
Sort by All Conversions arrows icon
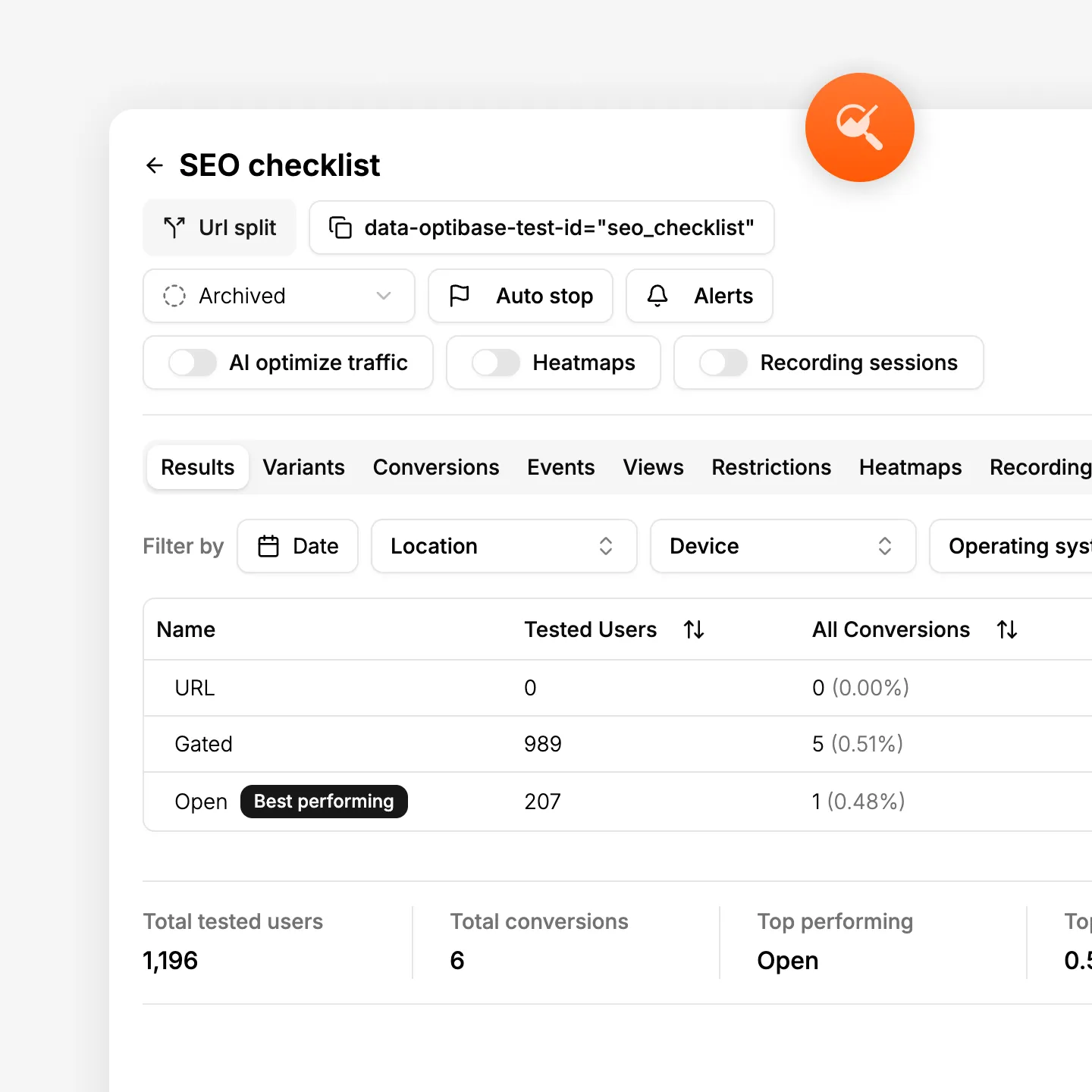[1007, 629]
